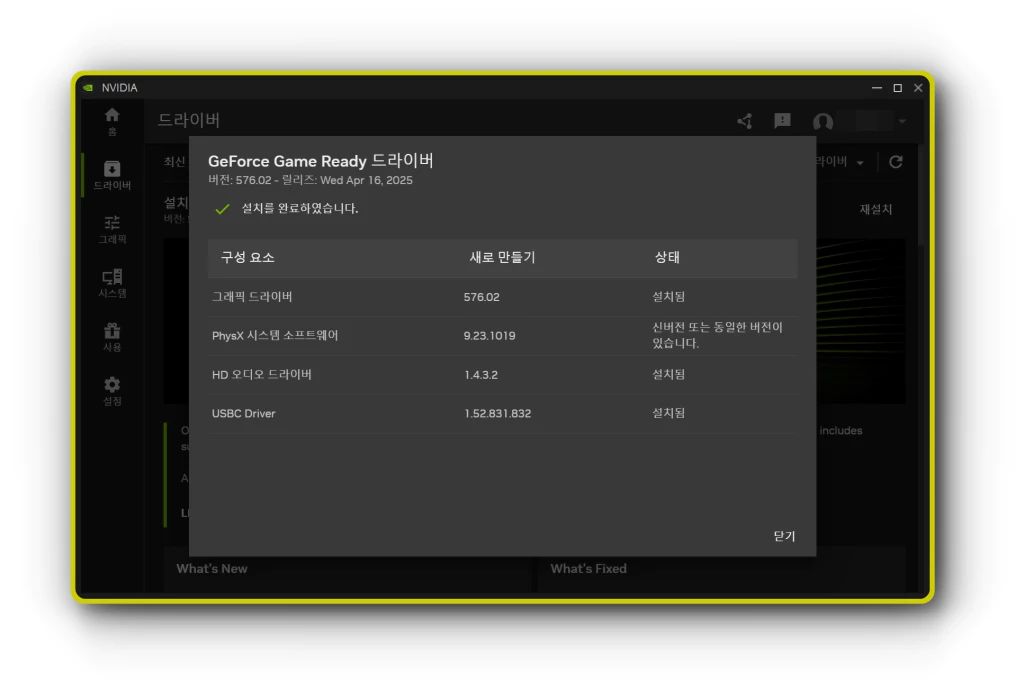Click version value 1.52.831.832

(497, 413)
